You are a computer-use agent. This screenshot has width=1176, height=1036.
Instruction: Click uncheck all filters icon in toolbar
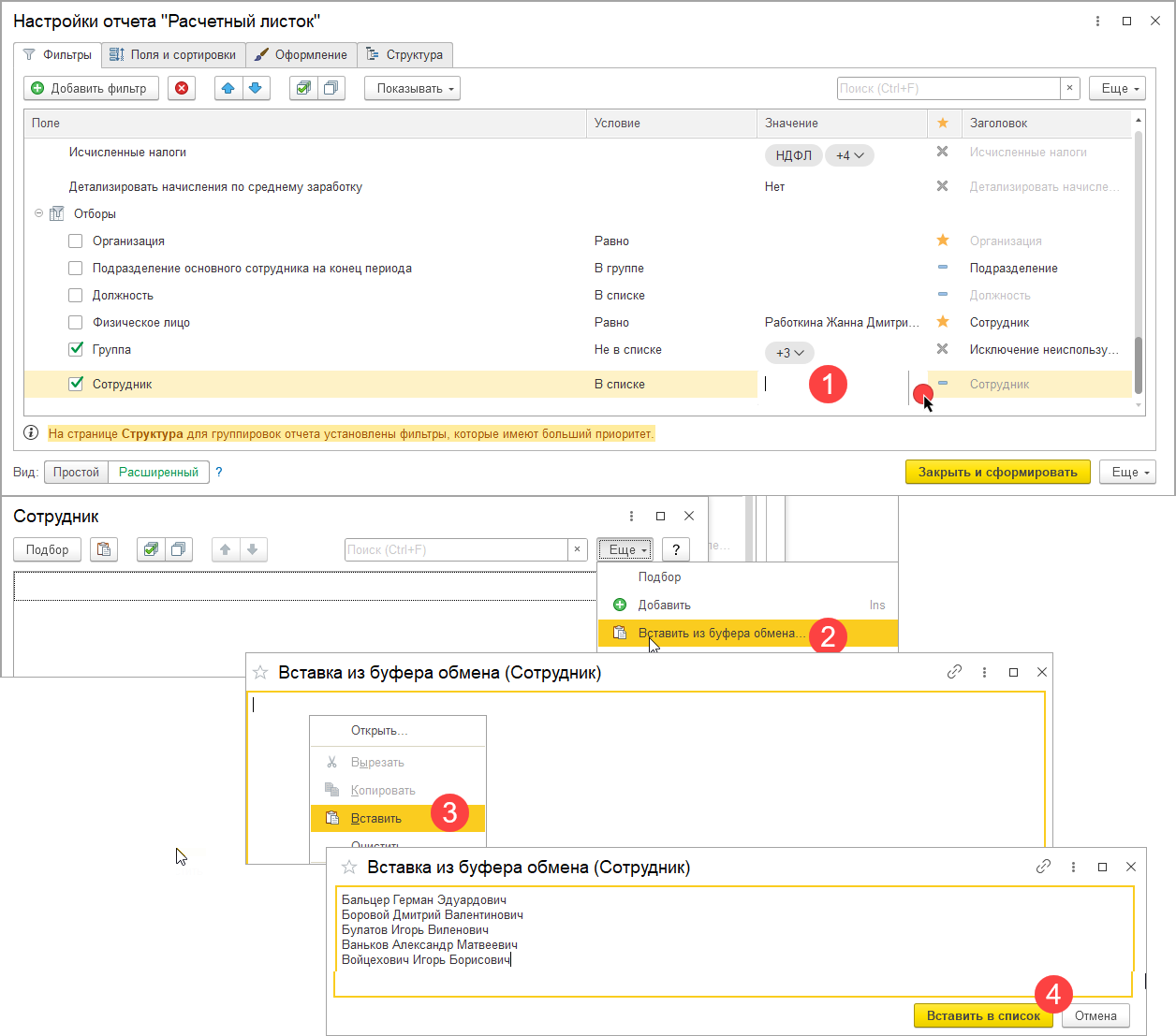click(x=331, y=88)
